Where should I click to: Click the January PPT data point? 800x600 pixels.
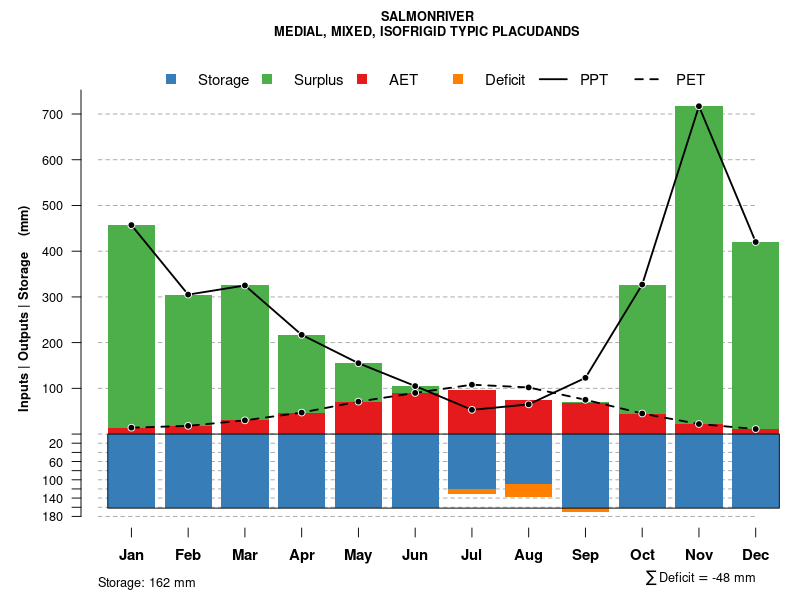pyautogui.click(x=131, y=226)
